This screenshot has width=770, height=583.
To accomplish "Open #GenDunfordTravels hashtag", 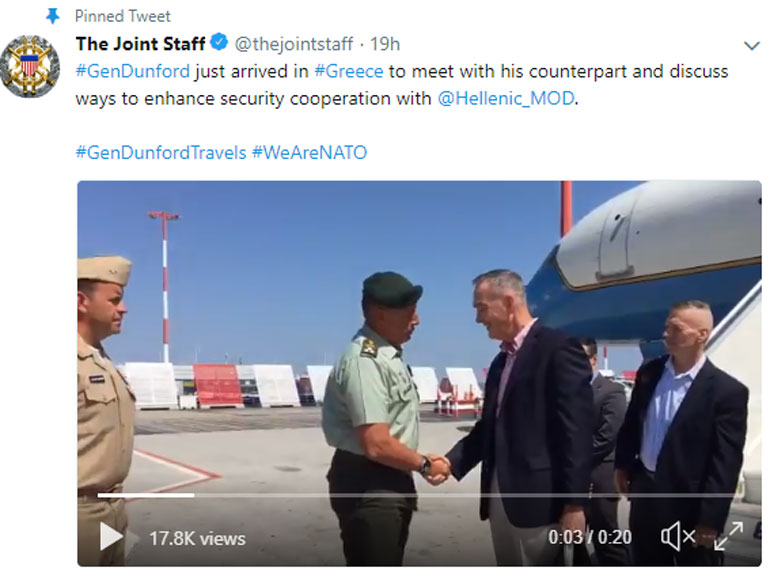I will tap(161, 153).
